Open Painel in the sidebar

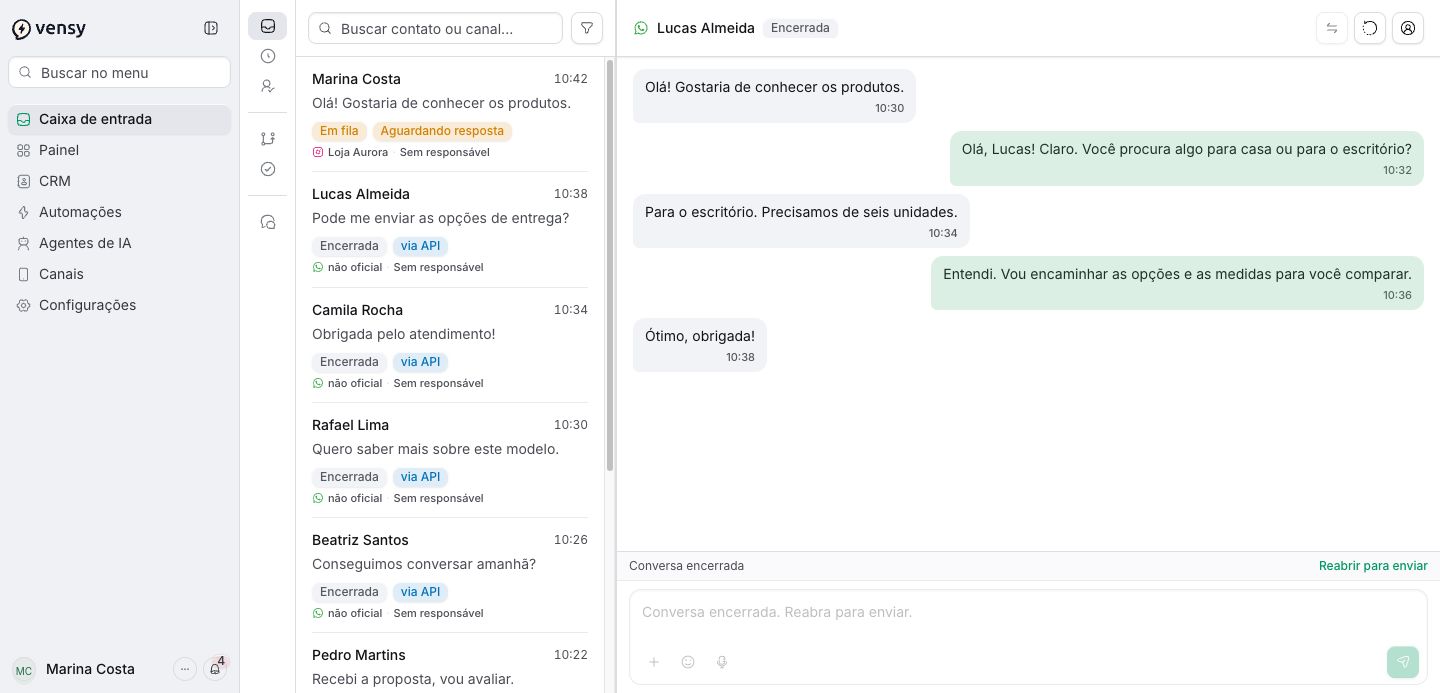(120, 150)
